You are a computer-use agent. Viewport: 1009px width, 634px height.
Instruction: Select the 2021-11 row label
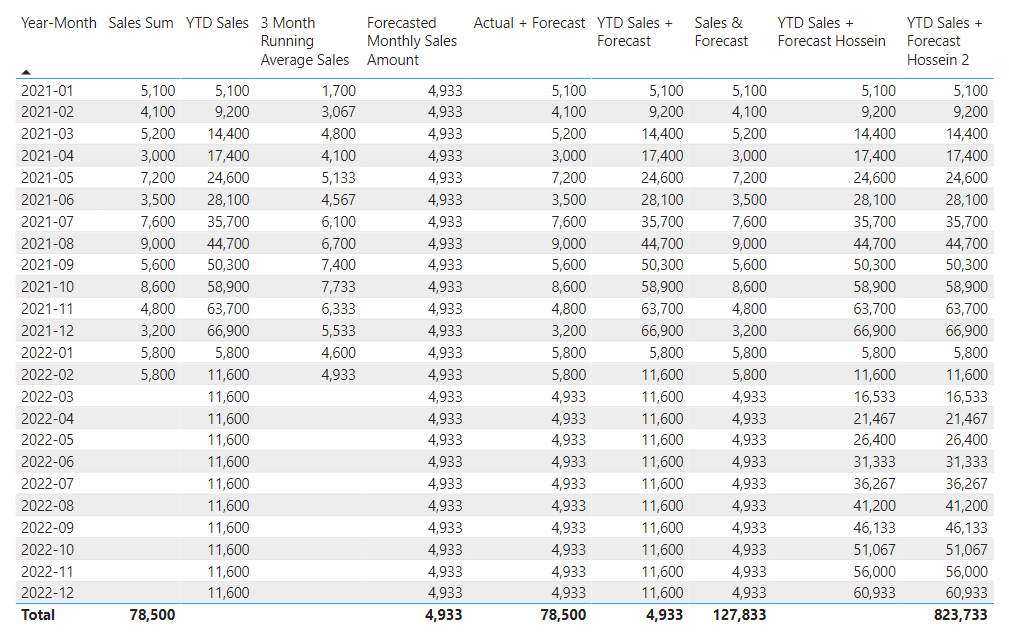point(48,308)
